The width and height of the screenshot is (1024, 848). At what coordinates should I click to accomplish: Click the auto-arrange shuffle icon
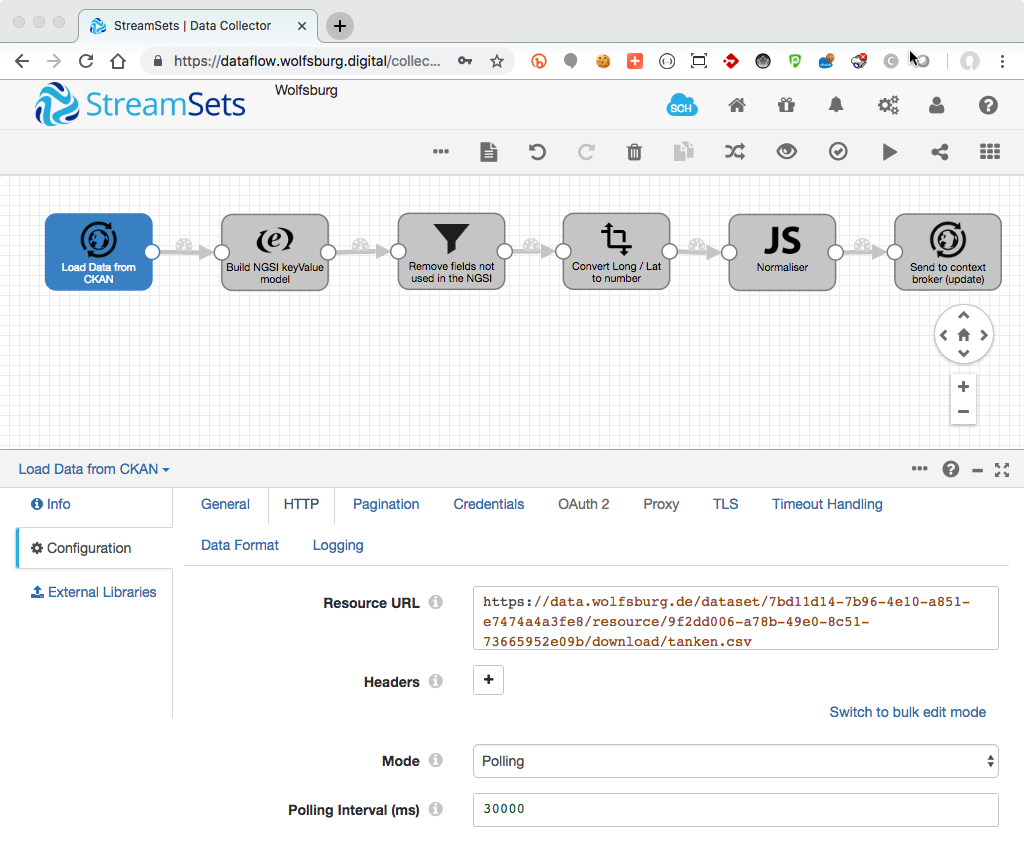735,152
